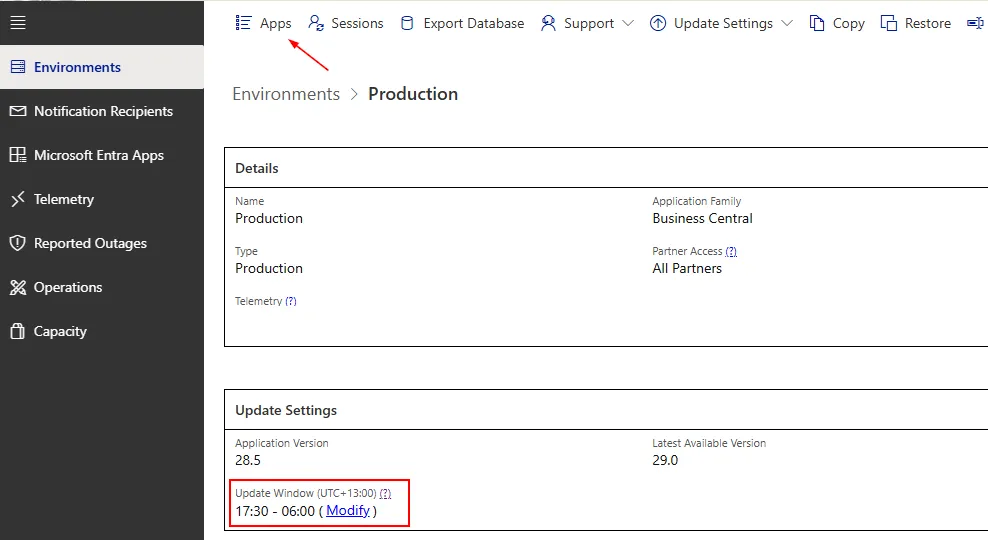The height and width of the screenshot is (540, 988).
Task: Go to Notification Recipients
Action: [102, 111]
